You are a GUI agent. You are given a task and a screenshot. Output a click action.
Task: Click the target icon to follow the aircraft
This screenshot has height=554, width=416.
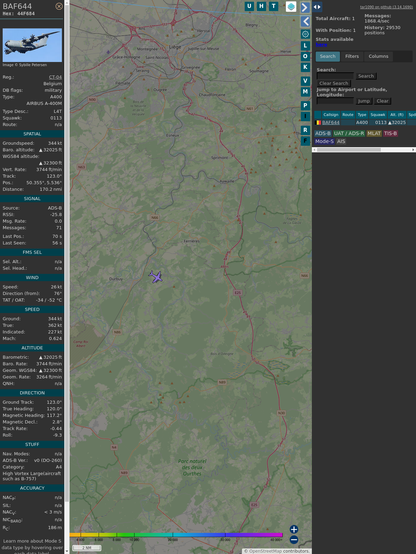[305, 34]
